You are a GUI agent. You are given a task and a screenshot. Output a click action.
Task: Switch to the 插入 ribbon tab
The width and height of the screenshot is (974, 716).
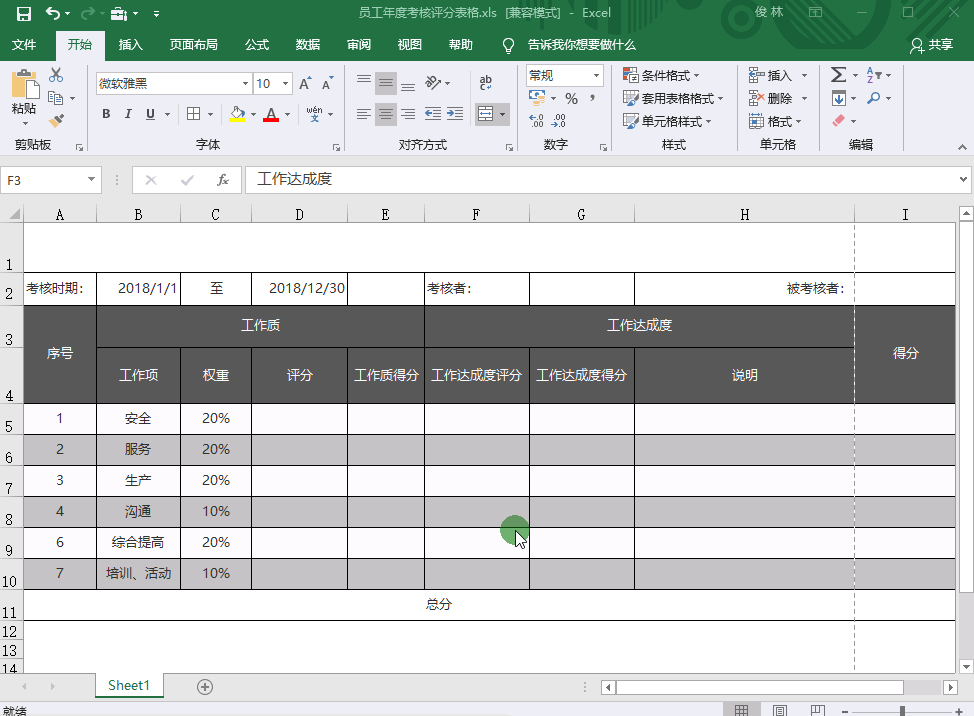click(x=131, y=45)
